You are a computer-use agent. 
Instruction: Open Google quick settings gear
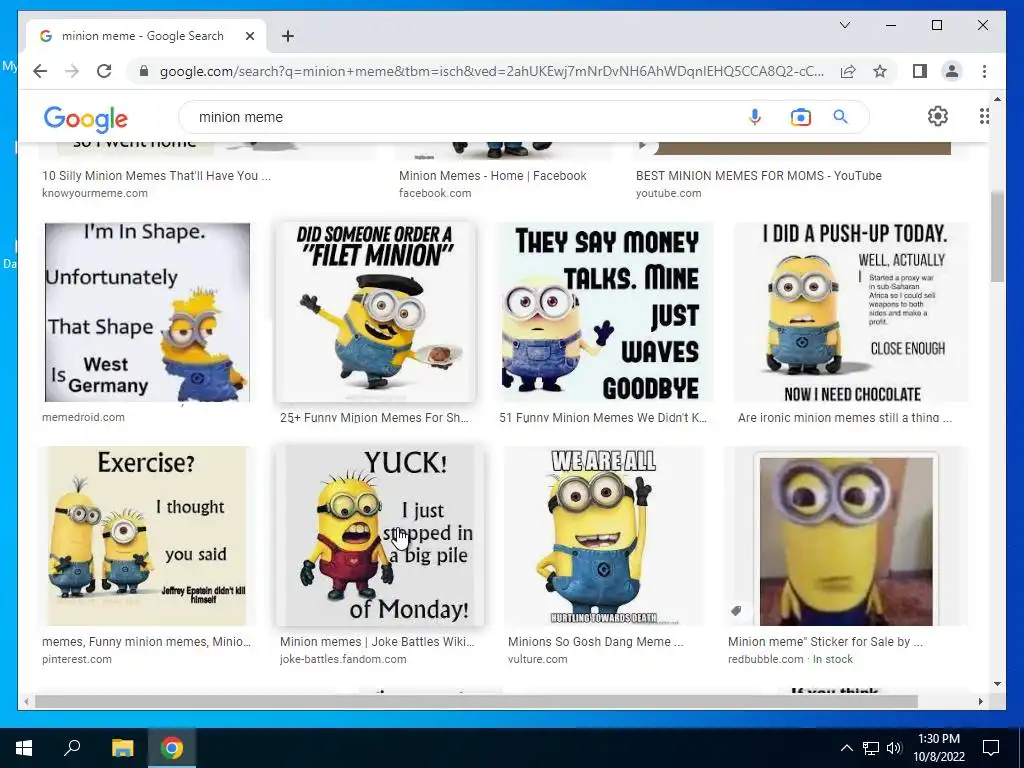[938, 116]
